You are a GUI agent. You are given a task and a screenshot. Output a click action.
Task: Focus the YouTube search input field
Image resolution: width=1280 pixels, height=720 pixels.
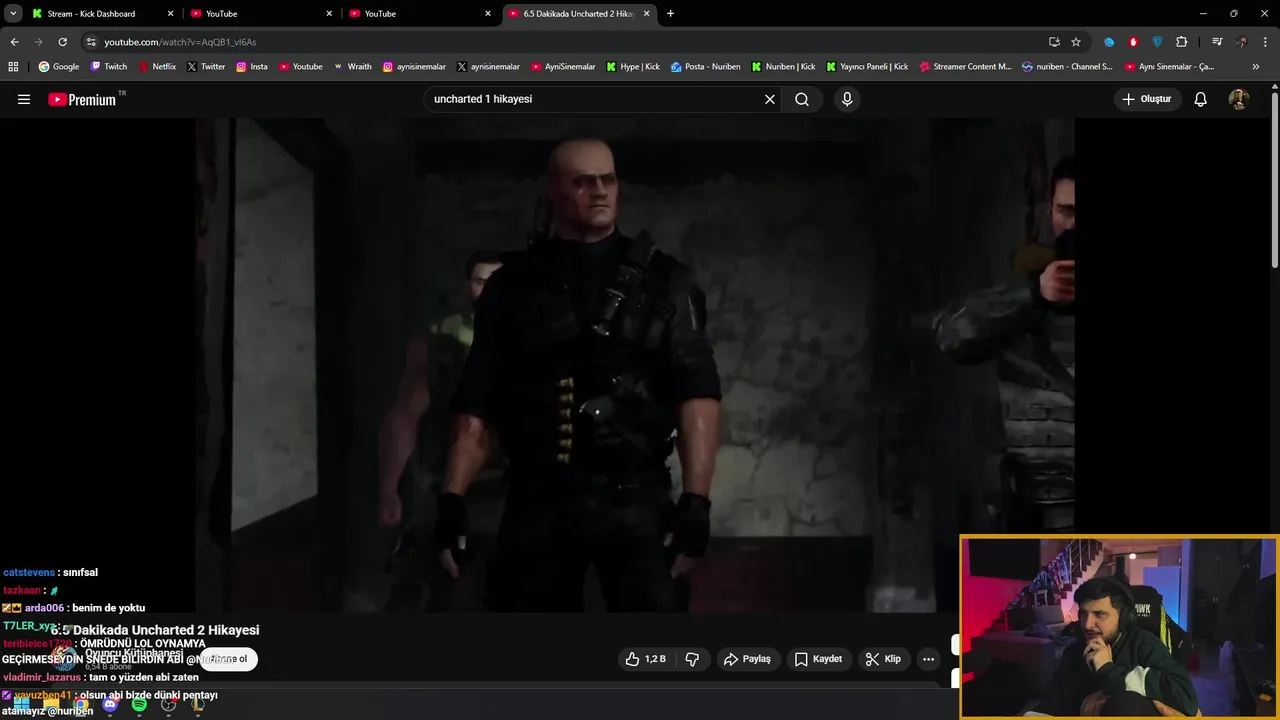click(x=595, y=99)
